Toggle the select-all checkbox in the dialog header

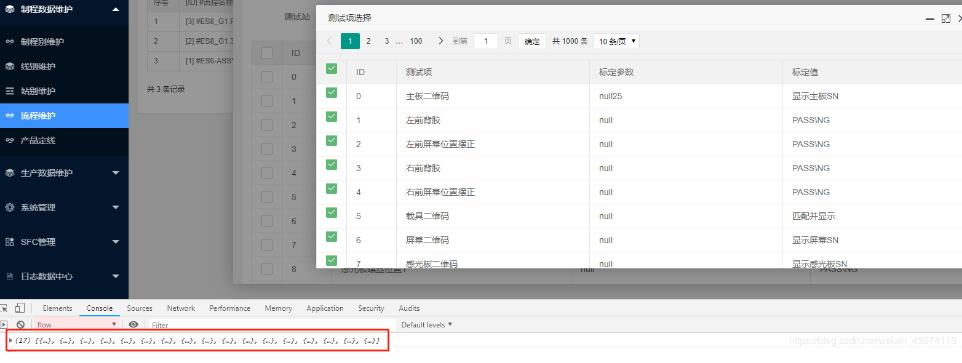(x=331, y=69)
